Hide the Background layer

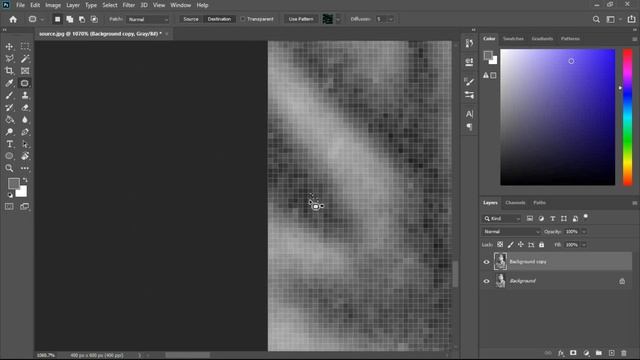tap(486, 281)
